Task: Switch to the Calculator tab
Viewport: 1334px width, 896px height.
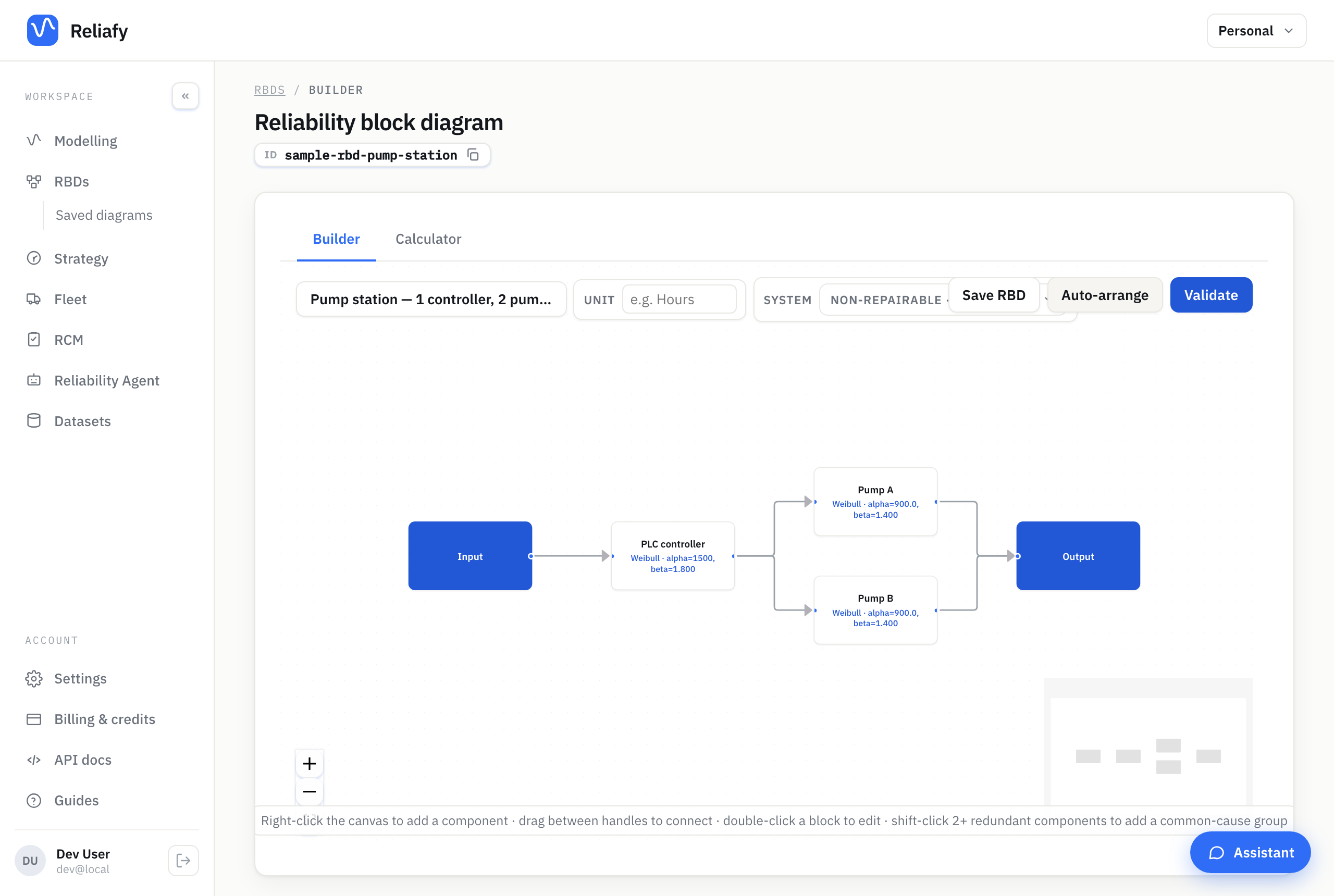Action: tap(428, 239)
